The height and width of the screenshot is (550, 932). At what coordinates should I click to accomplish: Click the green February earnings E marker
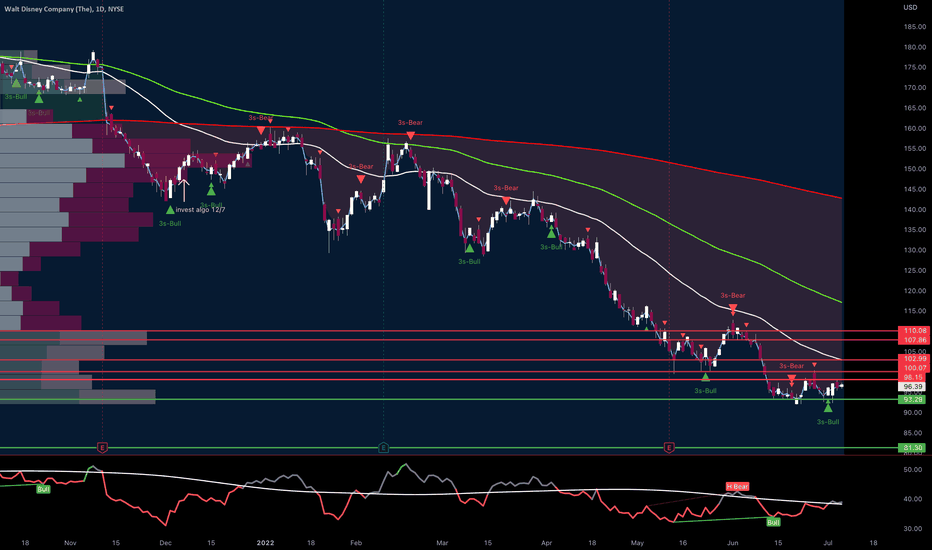coord(383,447)
